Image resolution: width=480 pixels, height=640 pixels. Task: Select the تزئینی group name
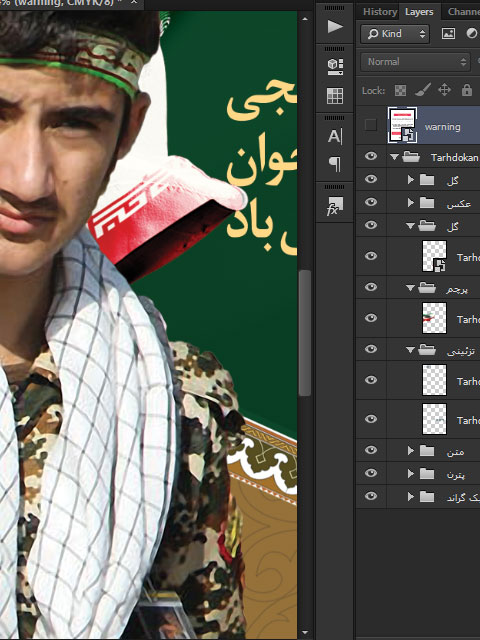coord(460,351)
